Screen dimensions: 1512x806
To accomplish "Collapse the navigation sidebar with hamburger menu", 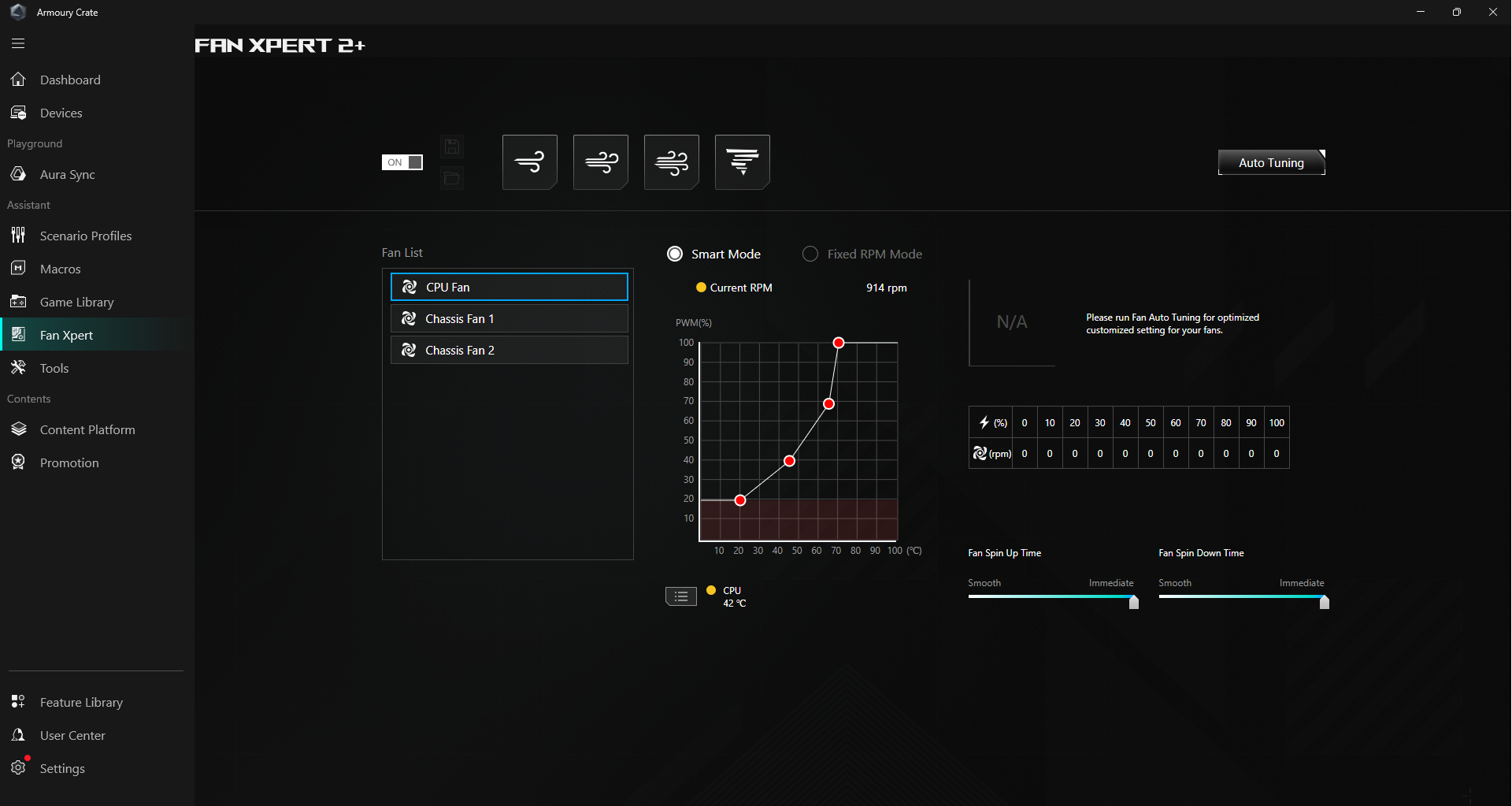I will (17, 43).
